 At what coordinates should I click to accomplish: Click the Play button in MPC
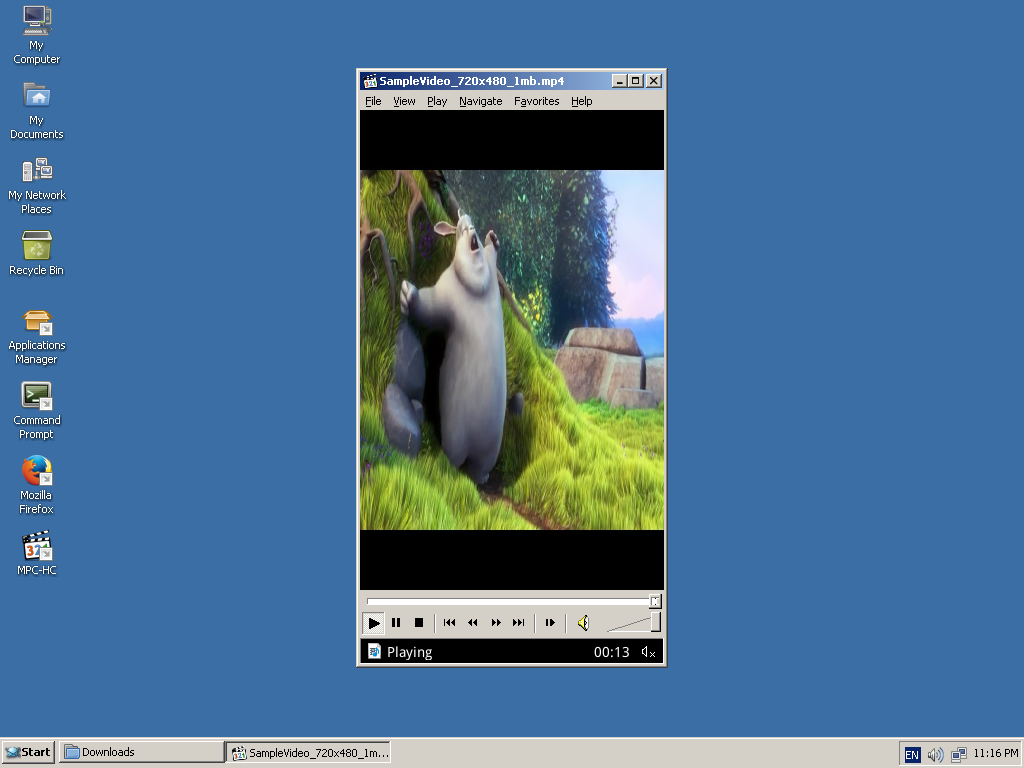373,622
